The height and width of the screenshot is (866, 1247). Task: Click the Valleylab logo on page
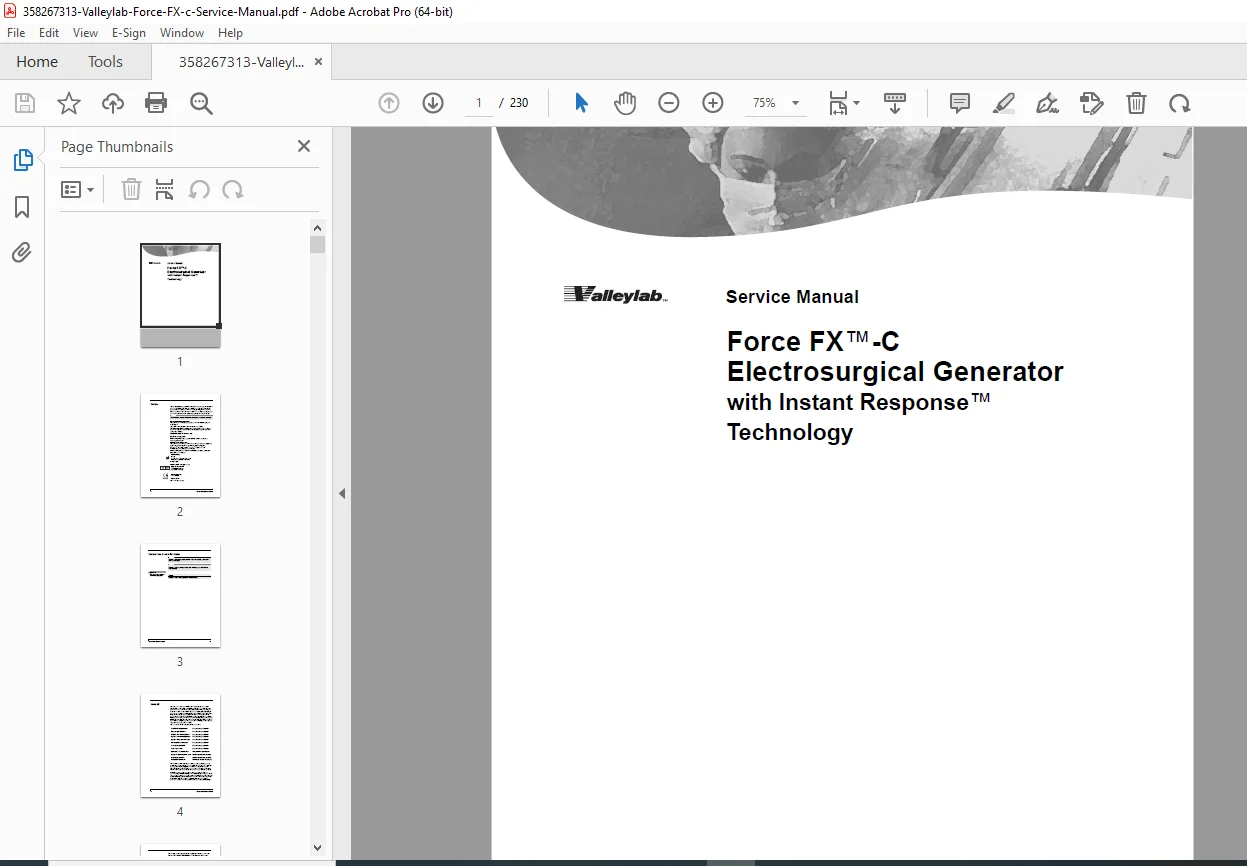[x=615, y=294]
